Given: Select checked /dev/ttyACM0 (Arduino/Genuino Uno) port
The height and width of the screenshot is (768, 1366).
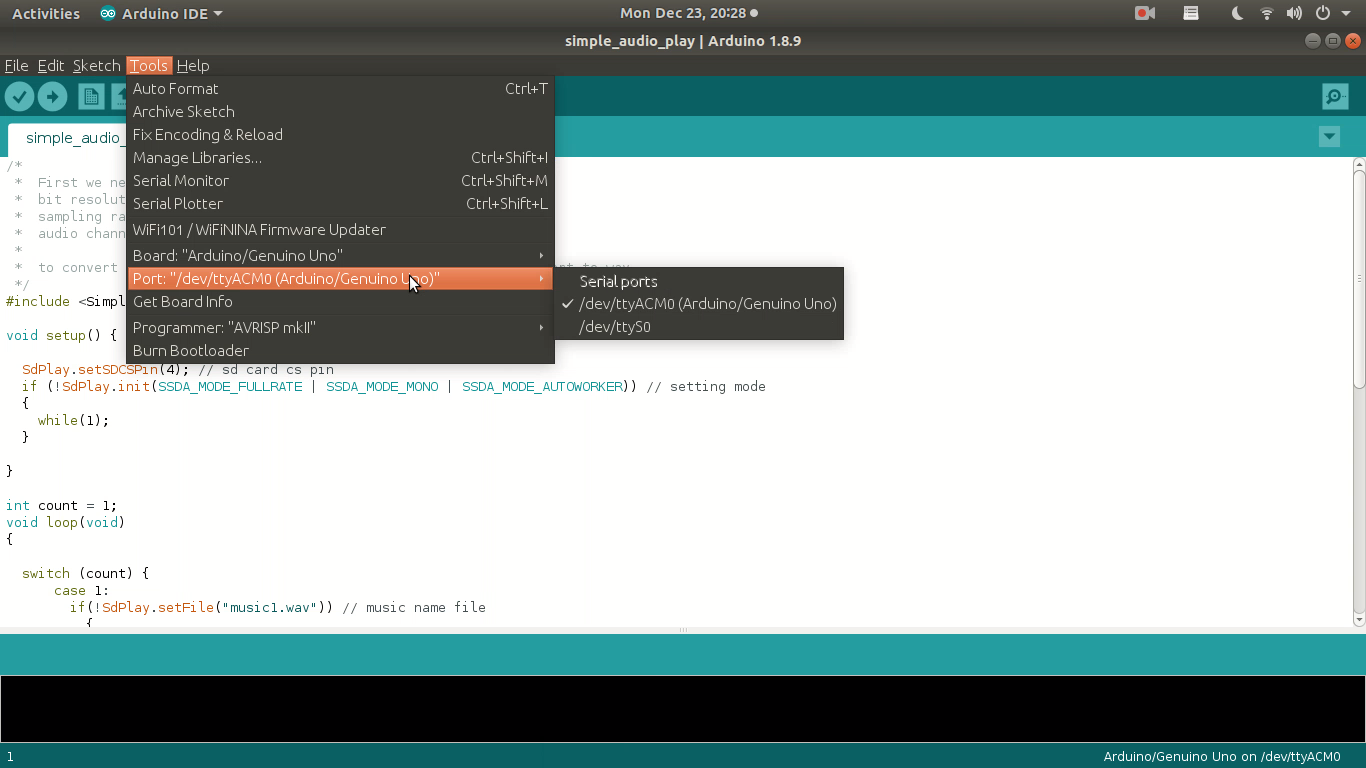Looking at the screenshot, I should click(x=700, y=304).
